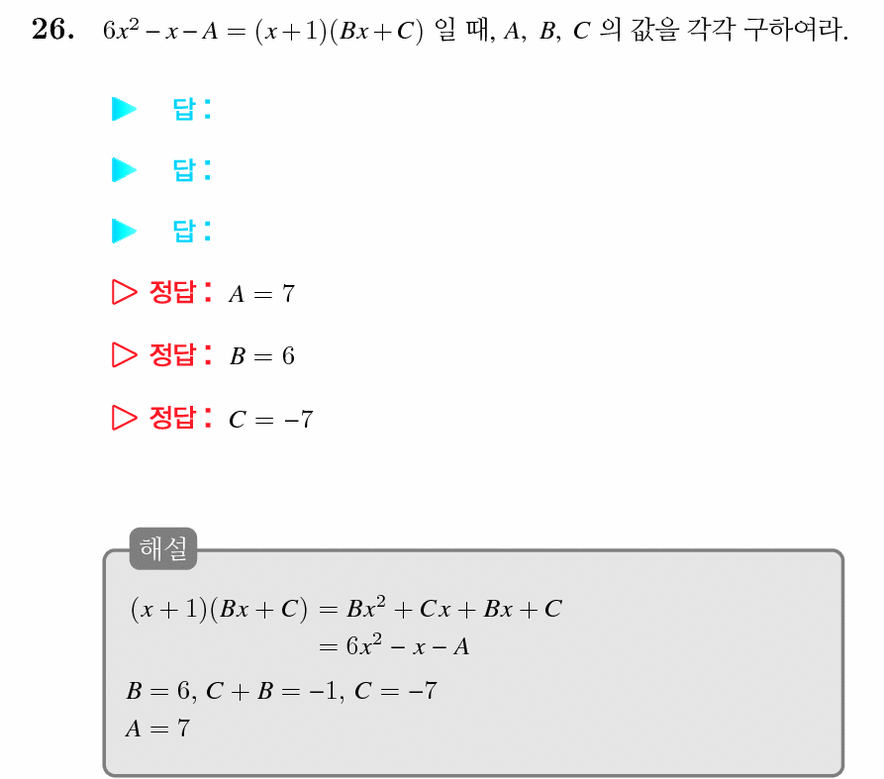884x779 pixels.
Task: Click the red 정답 label for A
Action: 180,292
